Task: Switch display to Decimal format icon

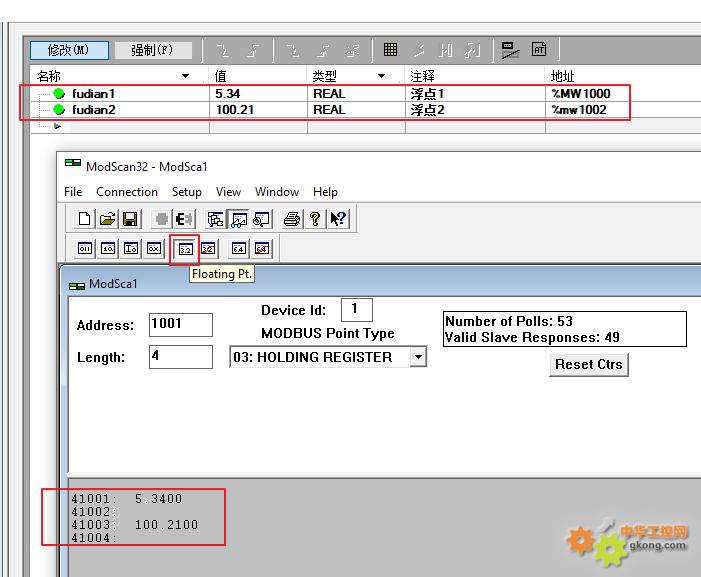Action: (x=108, y=248)
